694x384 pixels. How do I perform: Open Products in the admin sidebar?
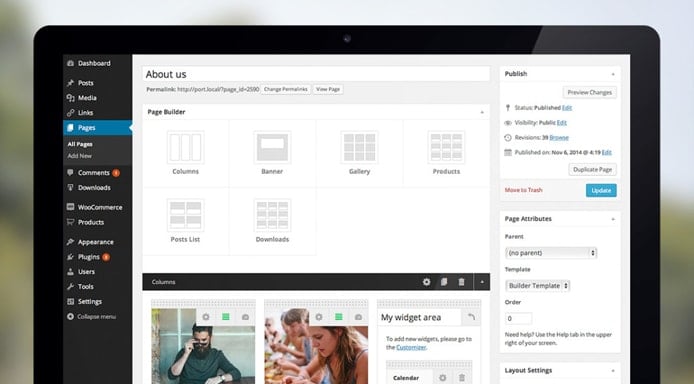(91, 222)
